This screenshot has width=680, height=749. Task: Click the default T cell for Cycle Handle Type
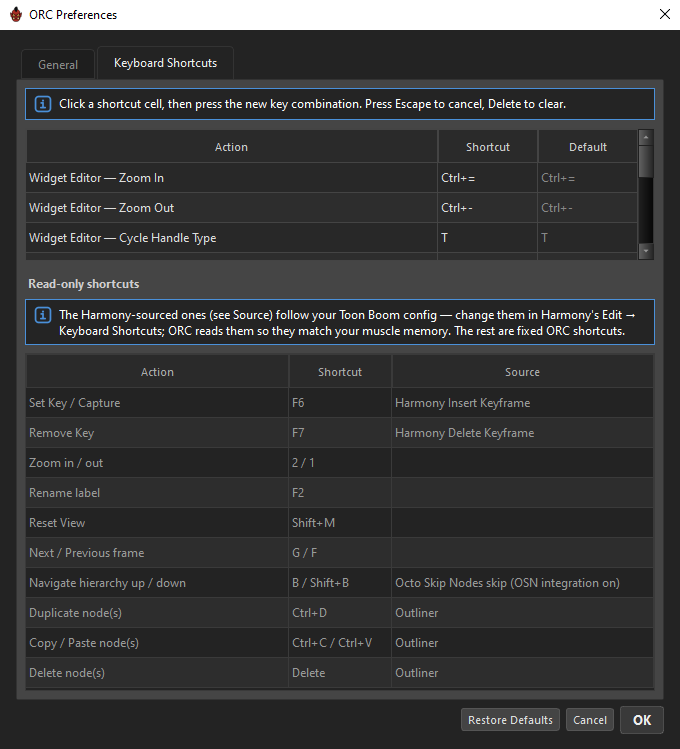587,238
